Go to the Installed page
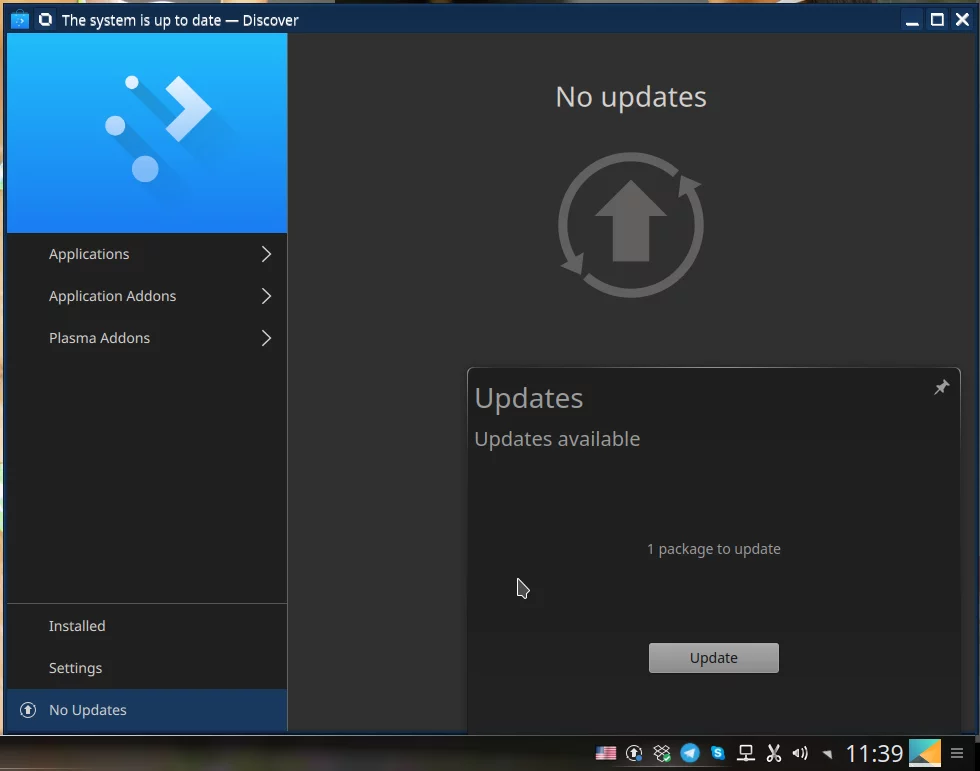This screenshot has width=980, height=771. [146, 626]
